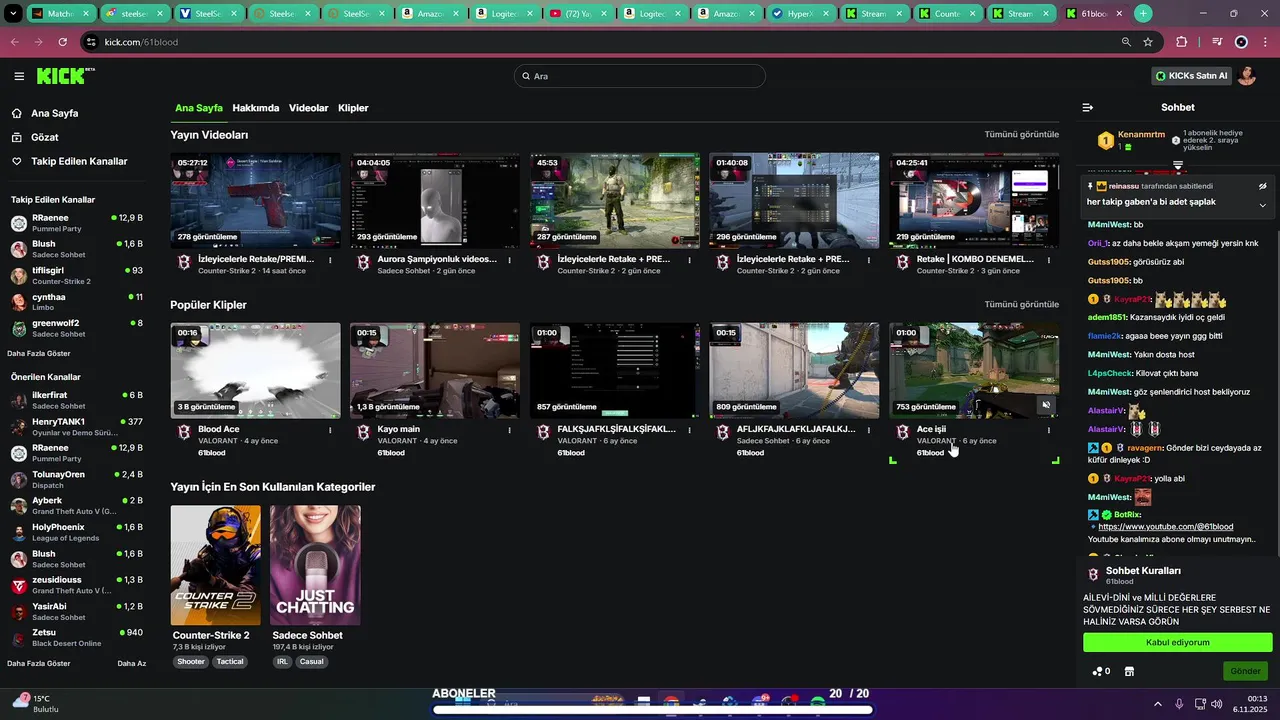The width and height of the screenshot is (1280, 720).
Task: Open zeusidiouss channel avatar
Action: (x=18, y=585)
